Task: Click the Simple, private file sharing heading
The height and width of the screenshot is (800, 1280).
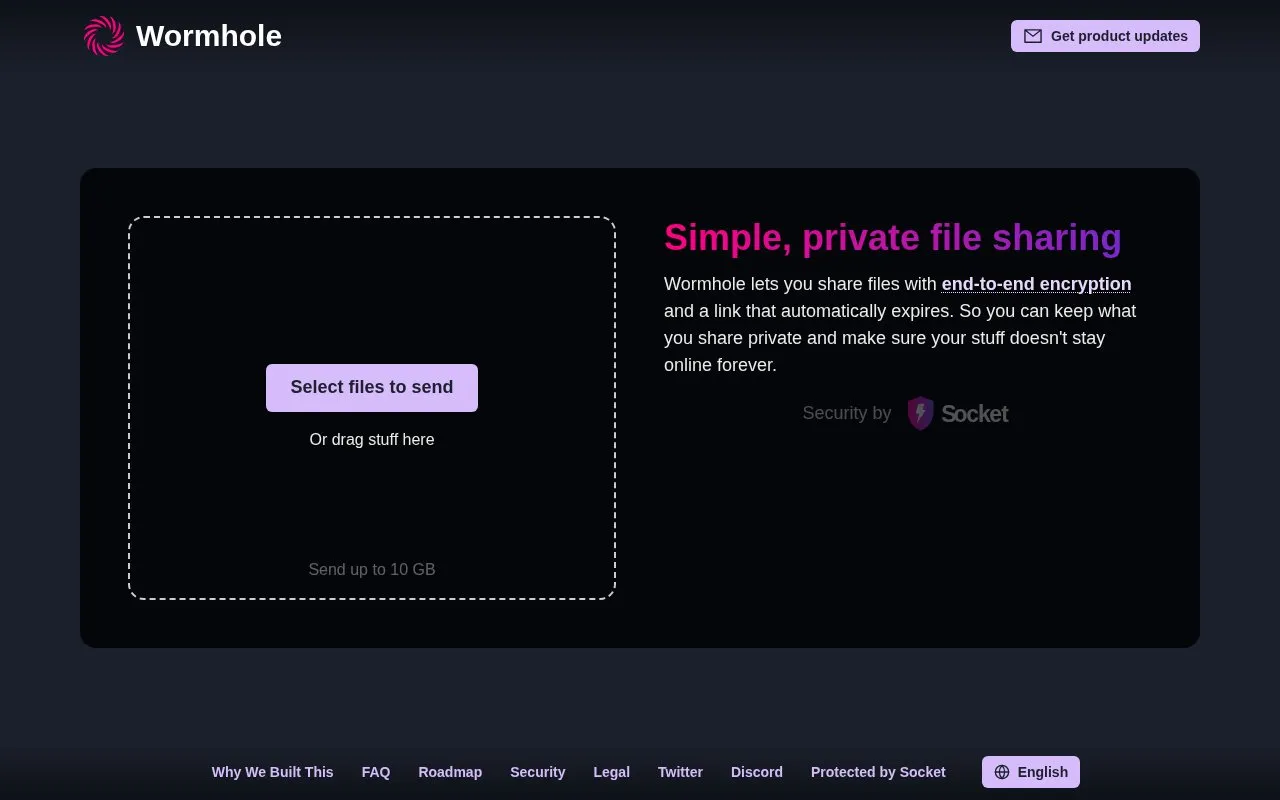Action: coord(893,238)
